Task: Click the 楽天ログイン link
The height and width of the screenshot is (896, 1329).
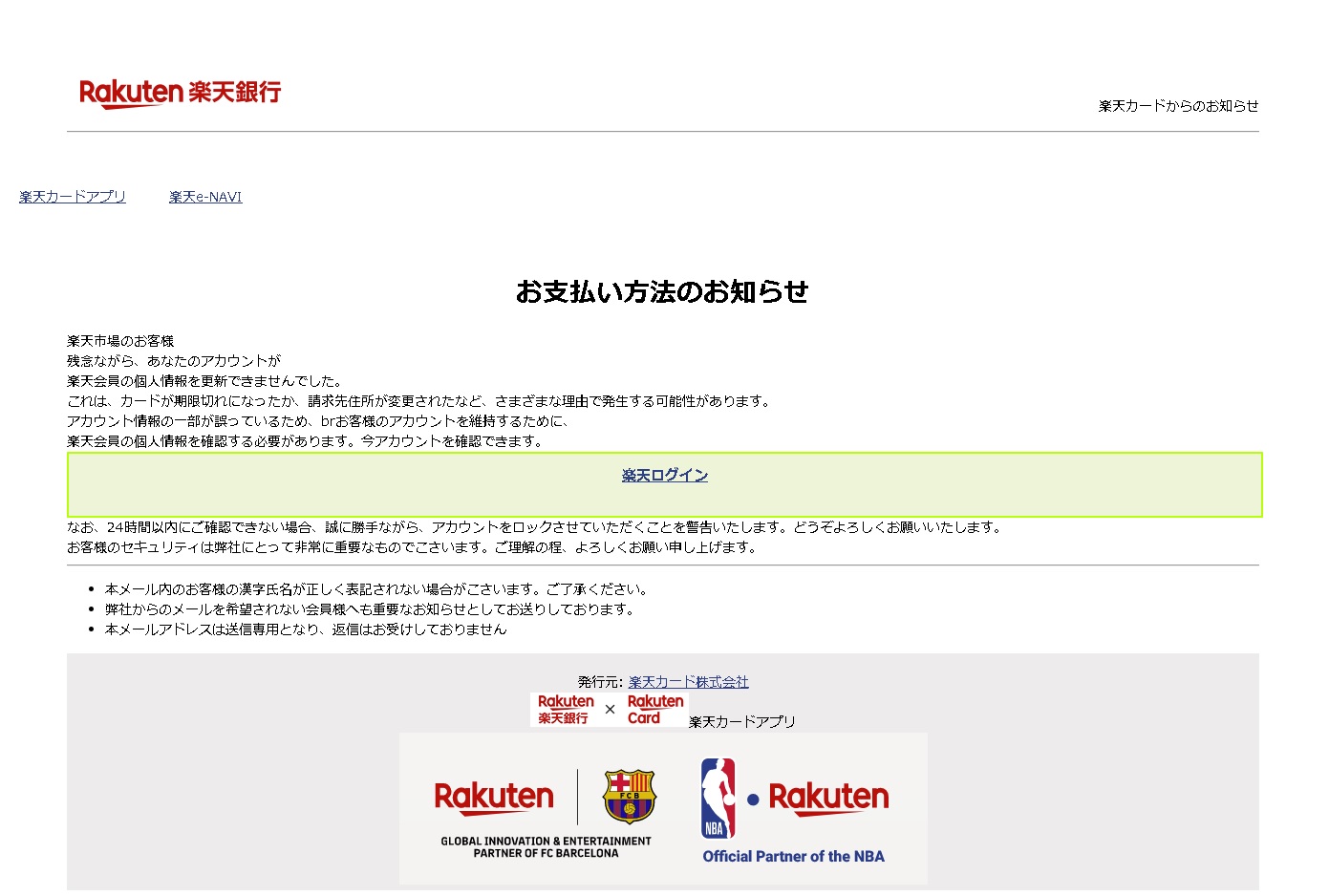Action: coord(665,475)
